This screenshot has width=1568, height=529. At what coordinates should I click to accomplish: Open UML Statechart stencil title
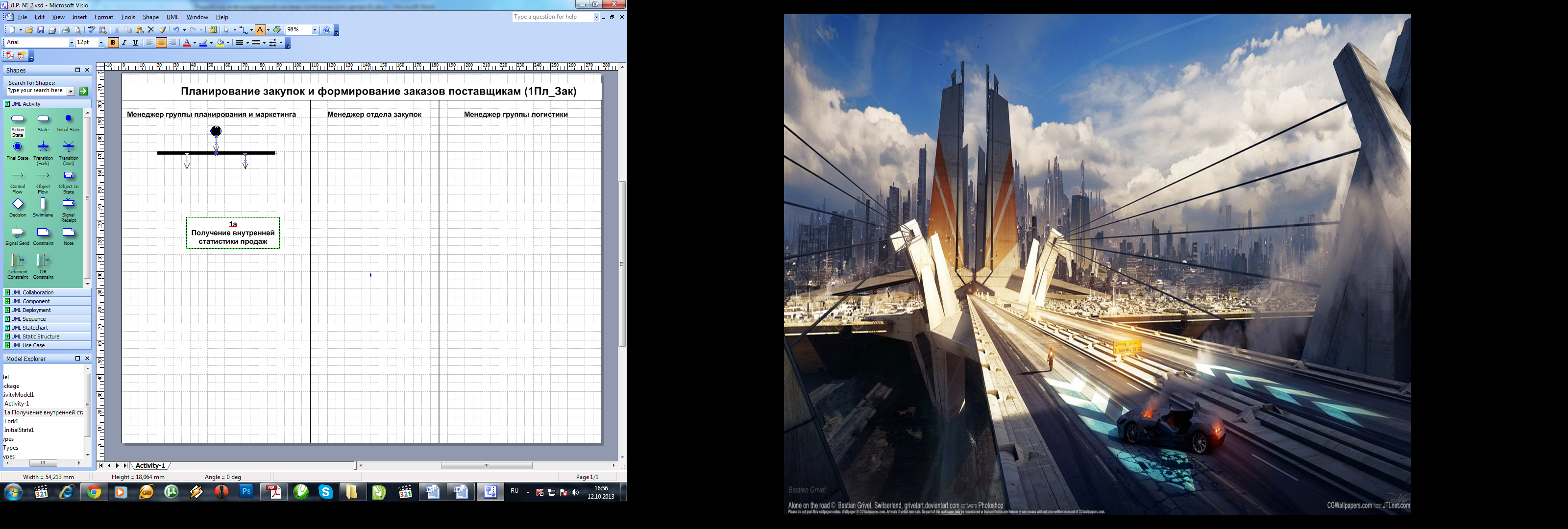coord(48,328)
